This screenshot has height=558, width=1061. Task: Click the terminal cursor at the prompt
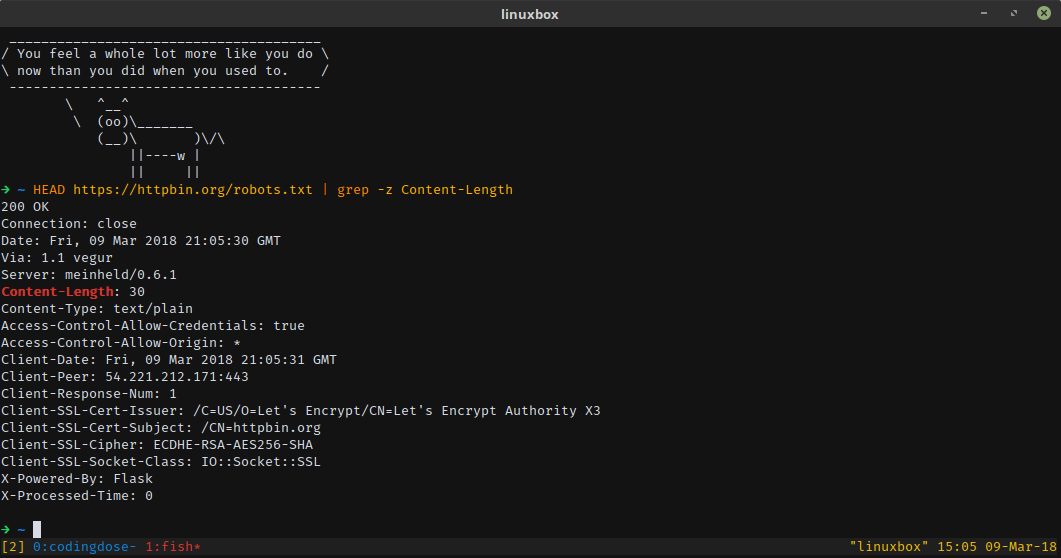click(x=37, y=529)
